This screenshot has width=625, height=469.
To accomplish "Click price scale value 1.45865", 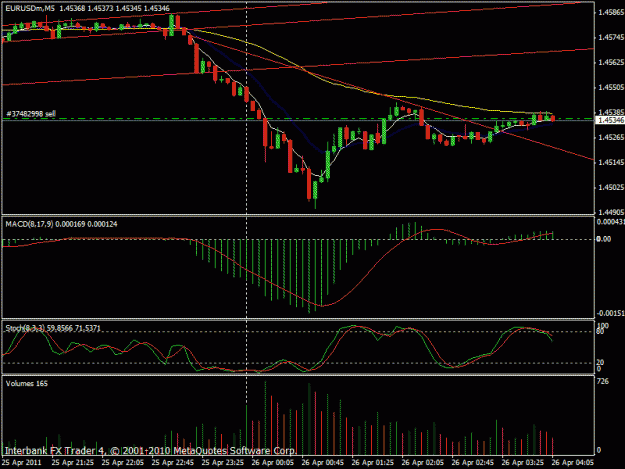I will [611, 12].
